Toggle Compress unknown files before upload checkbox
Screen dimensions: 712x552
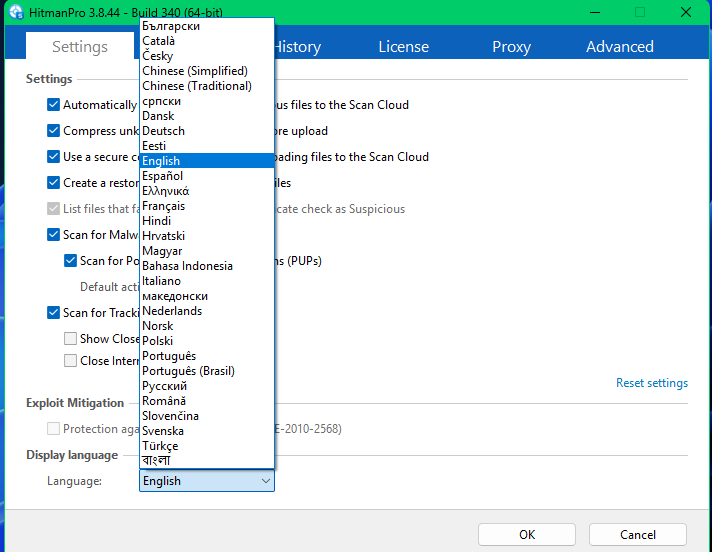pyautogui.click(x=53, y=131)
